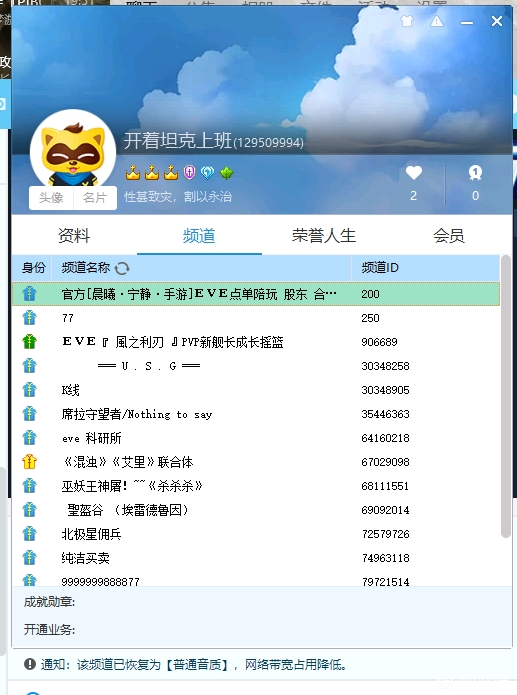Click the 名片 button under avatar
The height and width of the screenshot is (695, 517).
pos(95,198)
